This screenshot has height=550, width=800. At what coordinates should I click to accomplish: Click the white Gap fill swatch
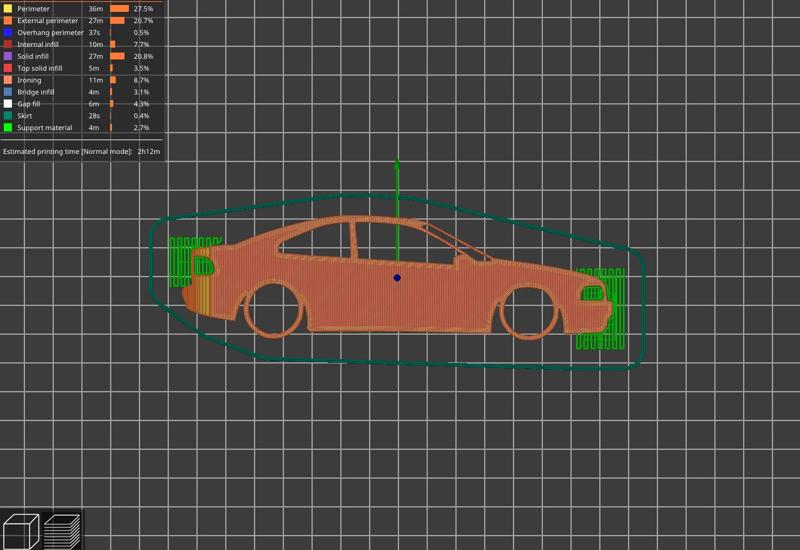pos(8,104)
